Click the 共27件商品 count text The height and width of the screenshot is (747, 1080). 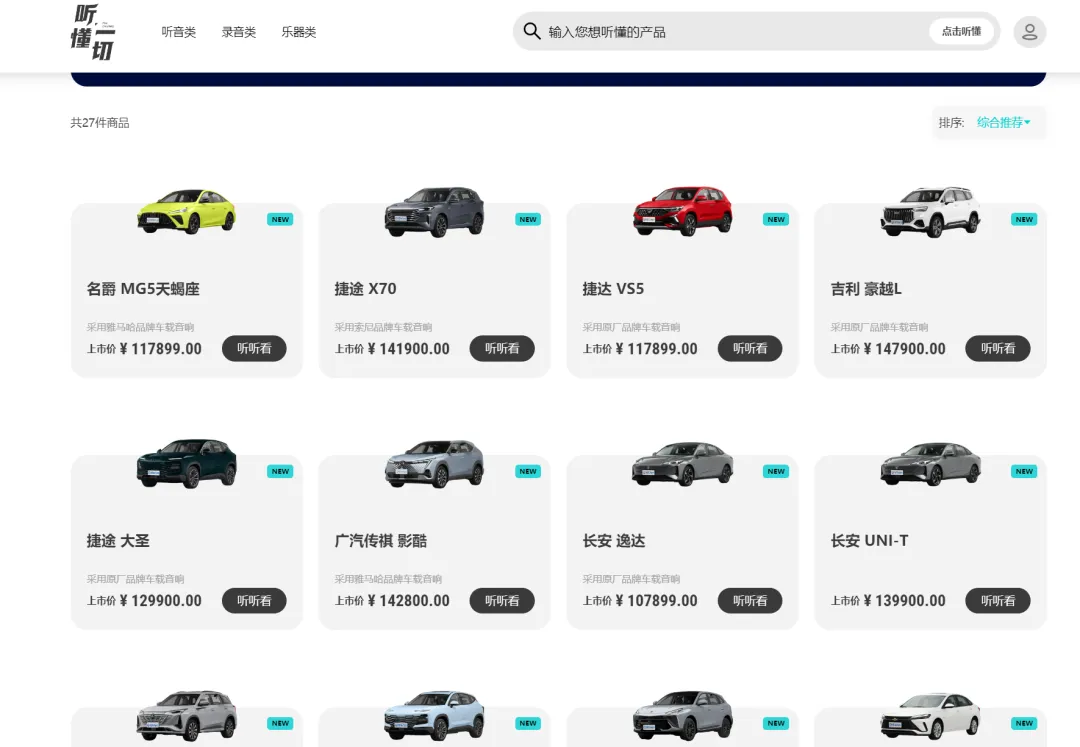coord(100,123)
